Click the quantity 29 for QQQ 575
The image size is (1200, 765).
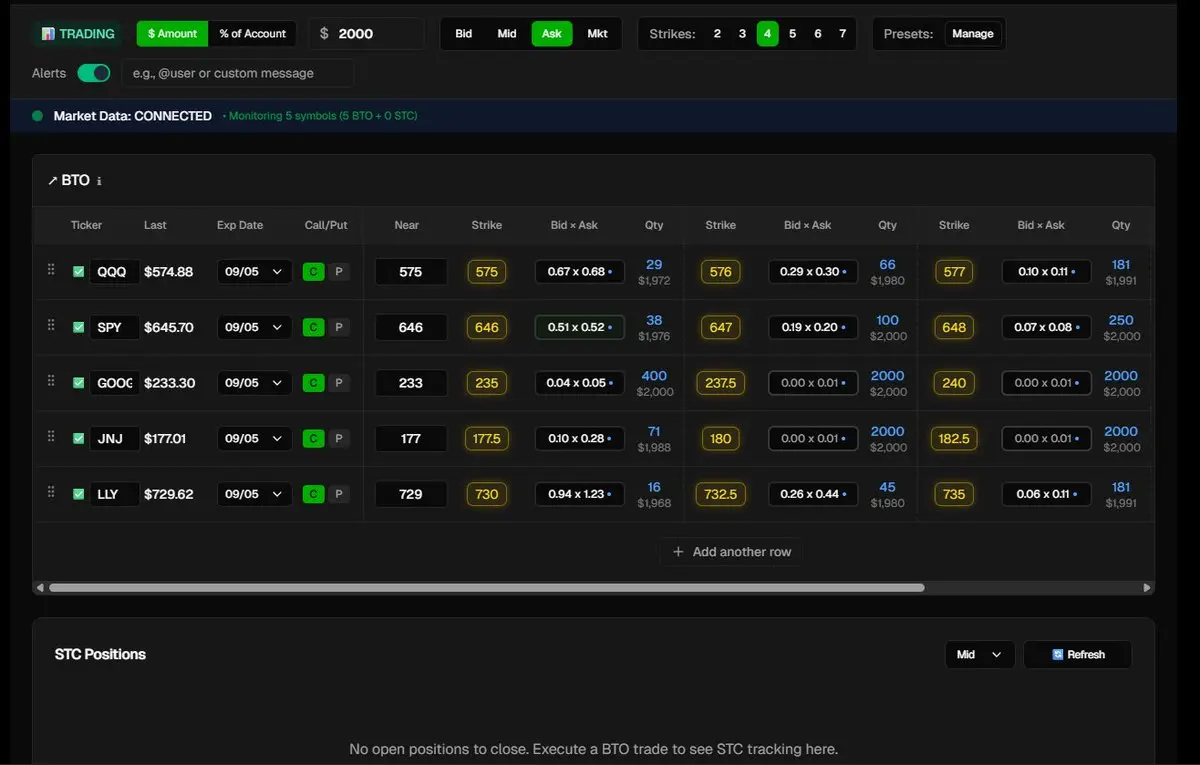click(x=654, y=265)
